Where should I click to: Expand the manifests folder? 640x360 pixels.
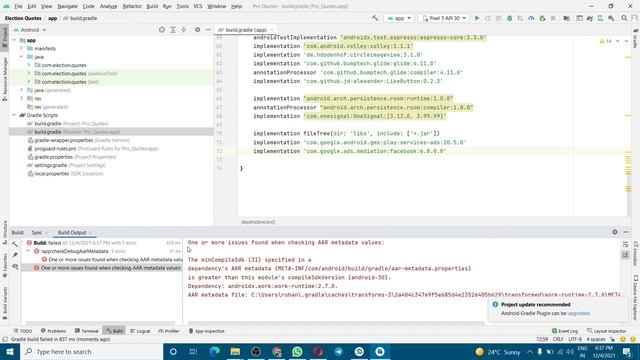pyautogui.click(x=22, y=48)
